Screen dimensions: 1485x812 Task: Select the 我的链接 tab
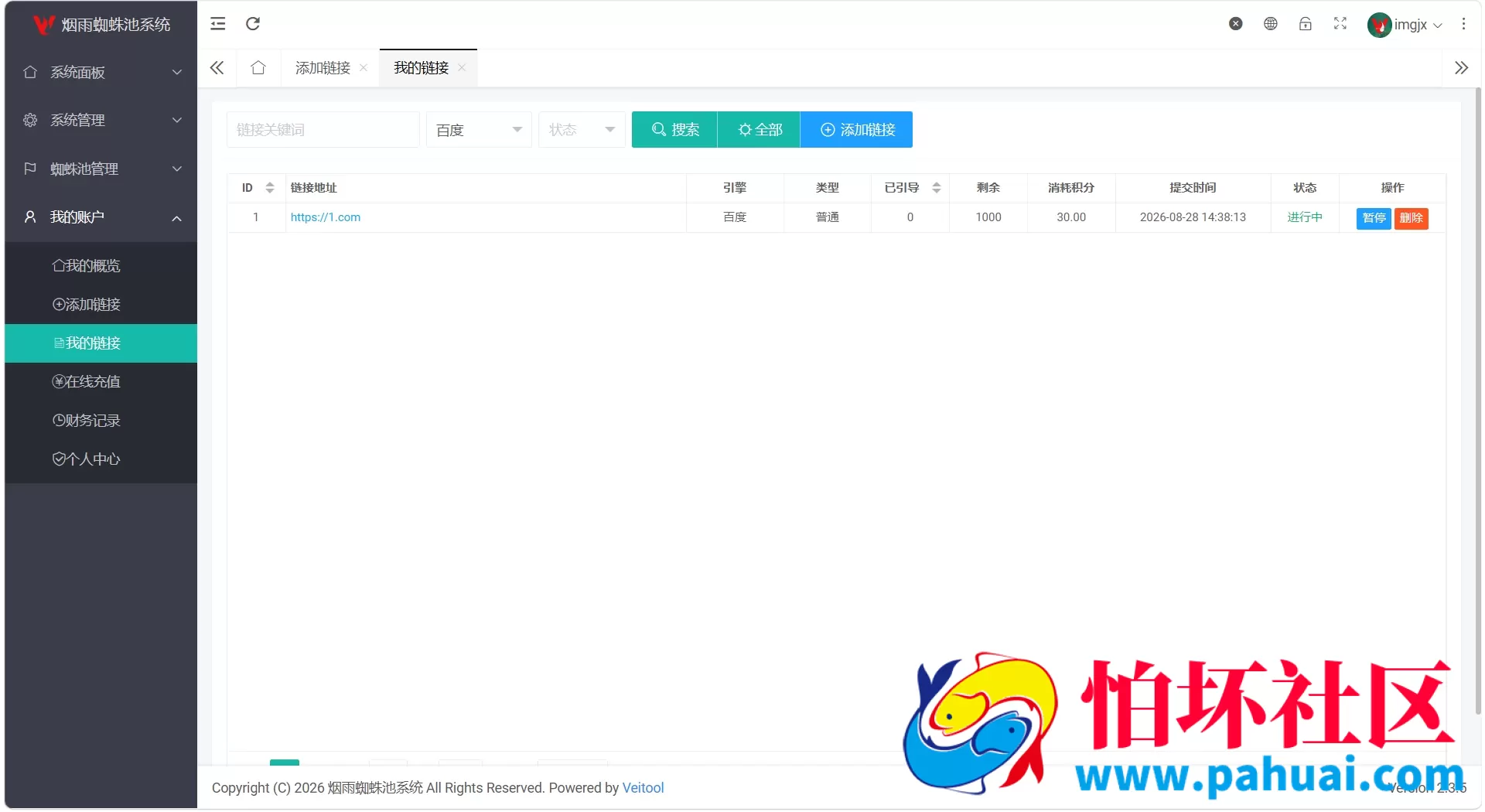click(421, 68)
